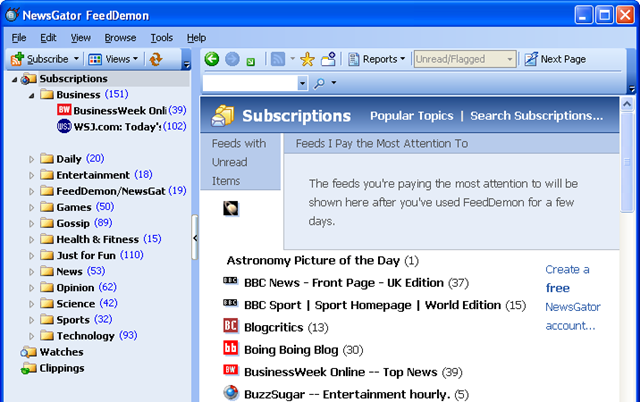Open the View menu

(x=80, y=38)
